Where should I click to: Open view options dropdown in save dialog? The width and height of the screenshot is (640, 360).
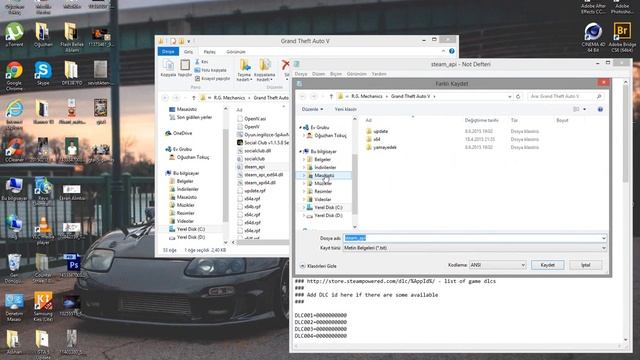(x=584, y=109)
